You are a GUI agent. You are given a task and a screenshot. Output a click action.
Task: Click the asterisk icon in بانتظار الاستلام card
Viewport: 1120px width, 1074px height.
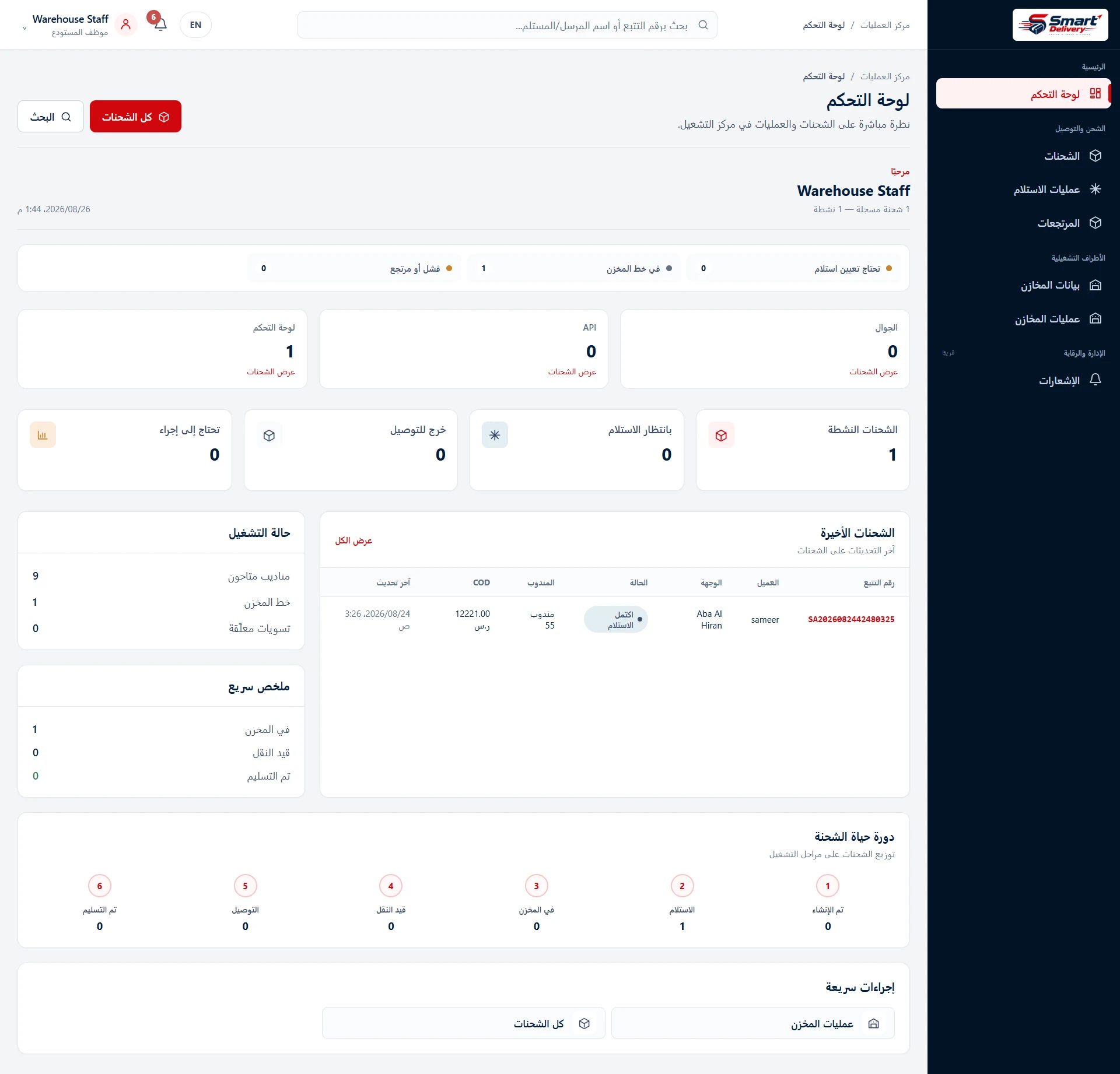495,435
